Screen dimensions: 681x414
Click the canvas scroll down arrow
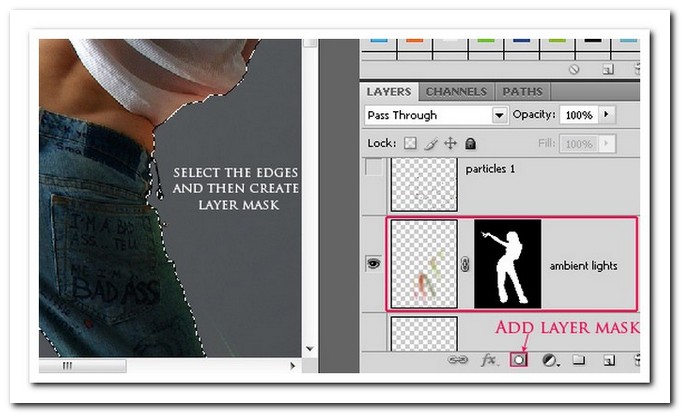310,348
